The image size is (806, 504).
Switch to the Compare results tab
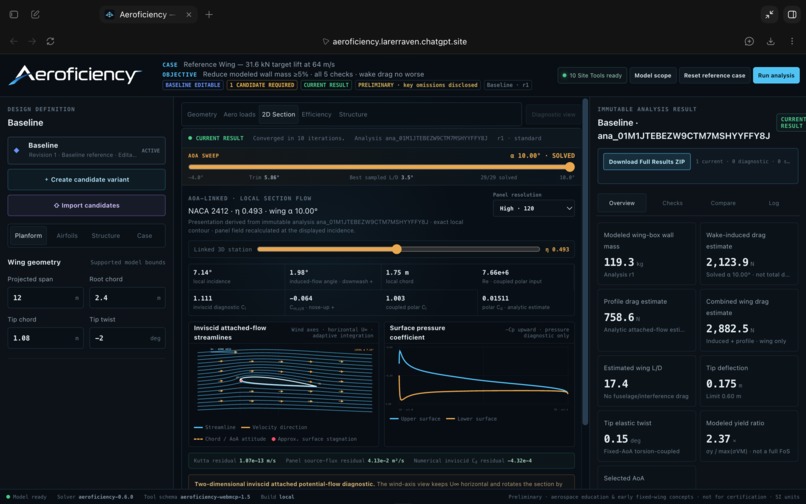723,203
